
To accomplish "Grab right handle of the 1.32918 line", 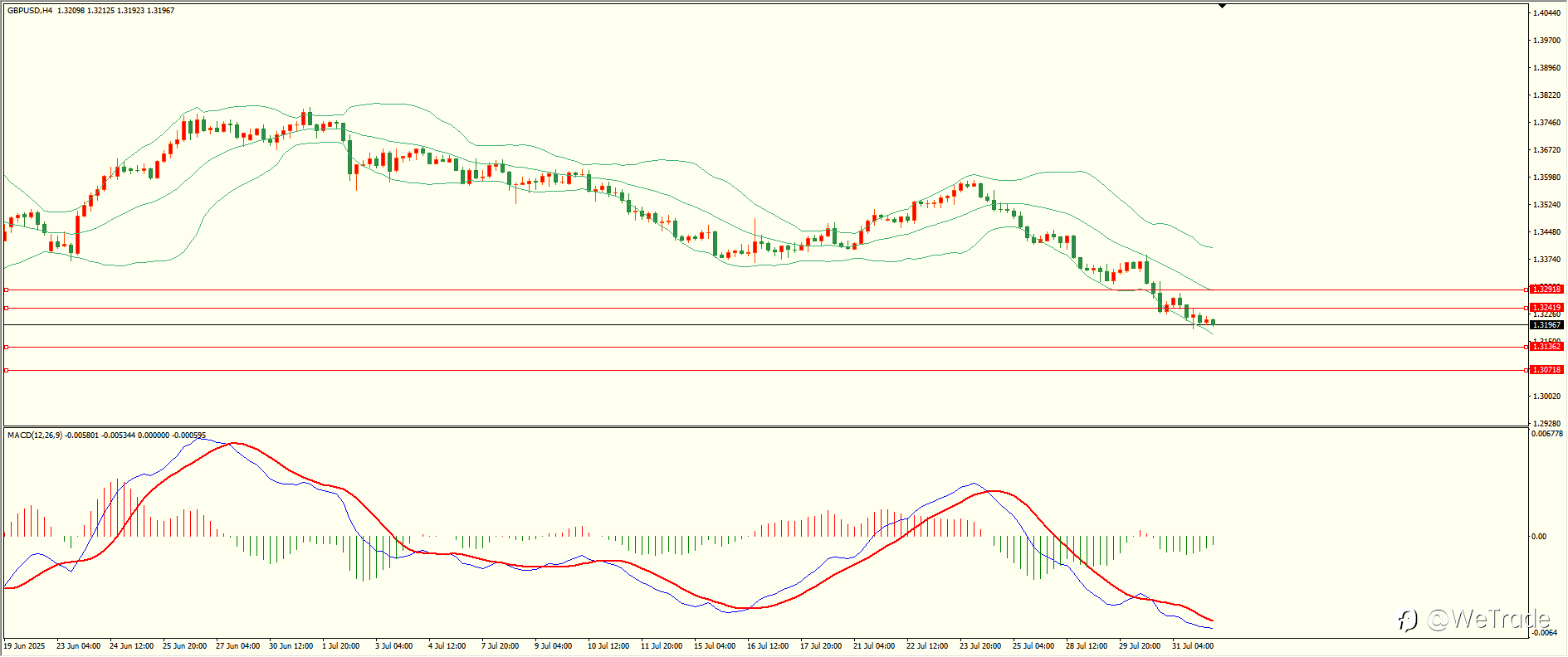I will (x=1526, y=290).
